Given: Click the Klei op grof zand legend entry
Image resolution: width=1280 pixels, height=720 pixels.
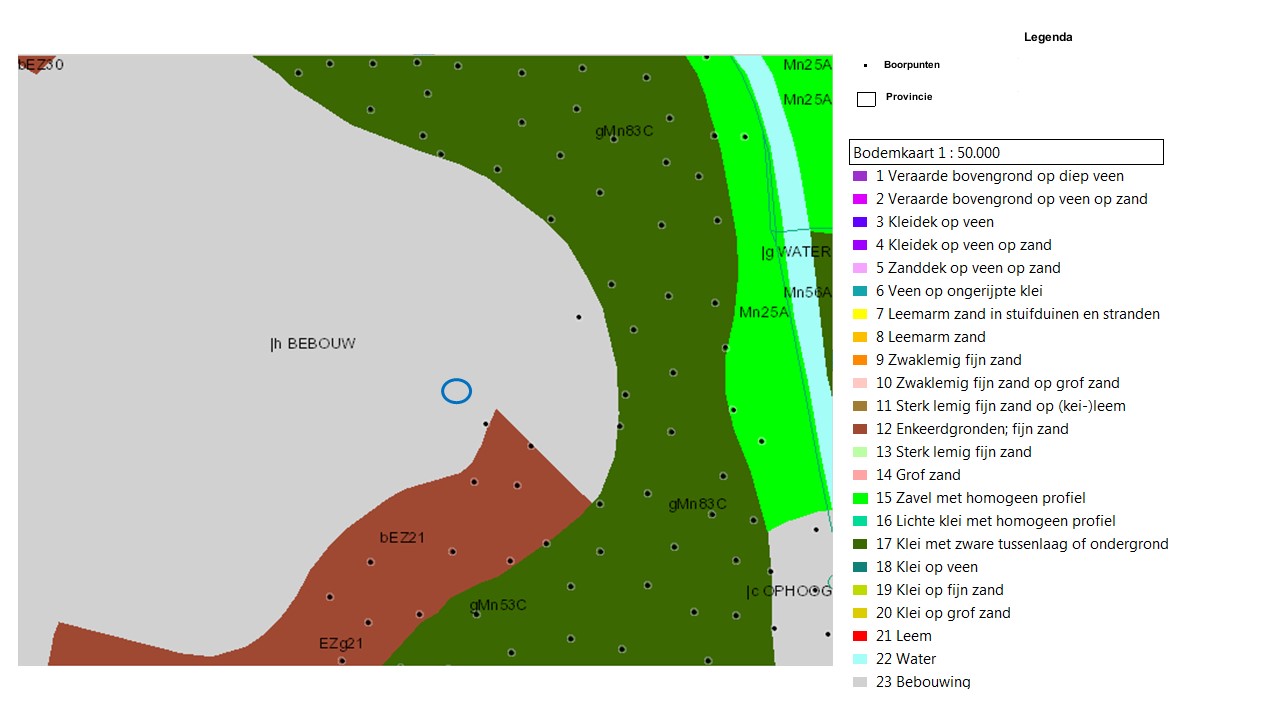Looking at the screenshot, I should (943, 613).
